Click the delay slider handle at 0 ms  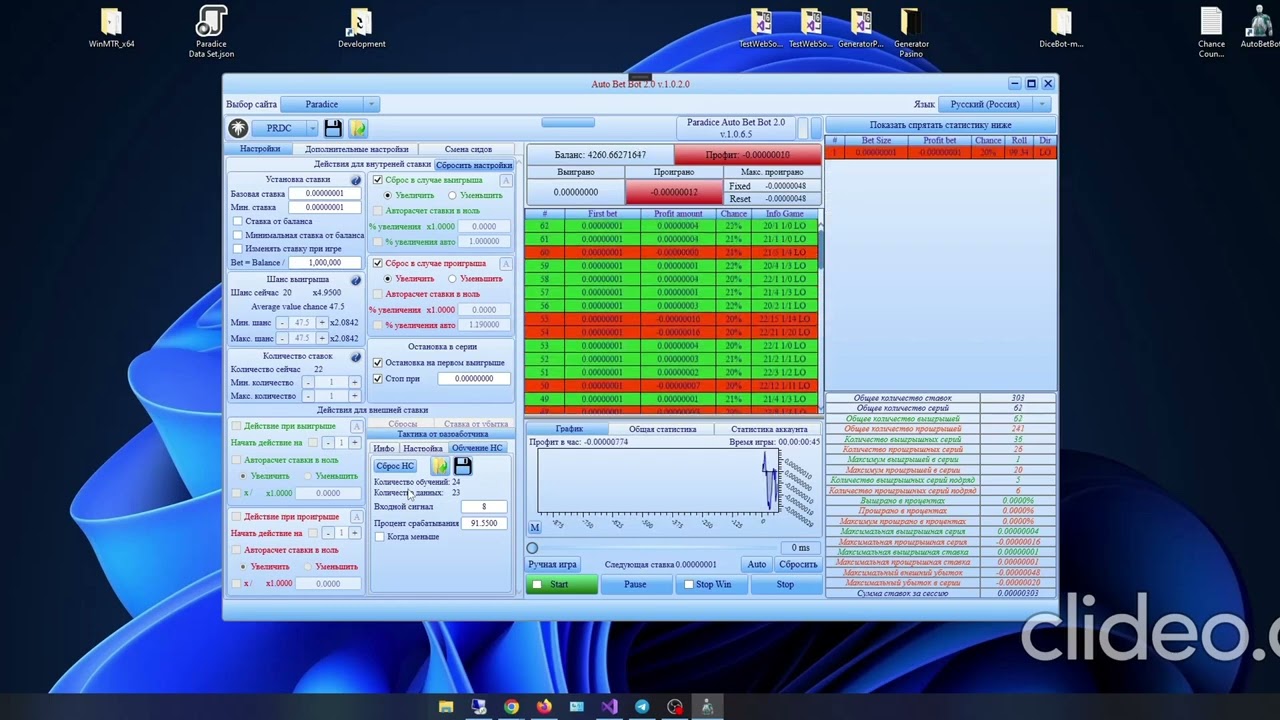click(x=532, y=547)
